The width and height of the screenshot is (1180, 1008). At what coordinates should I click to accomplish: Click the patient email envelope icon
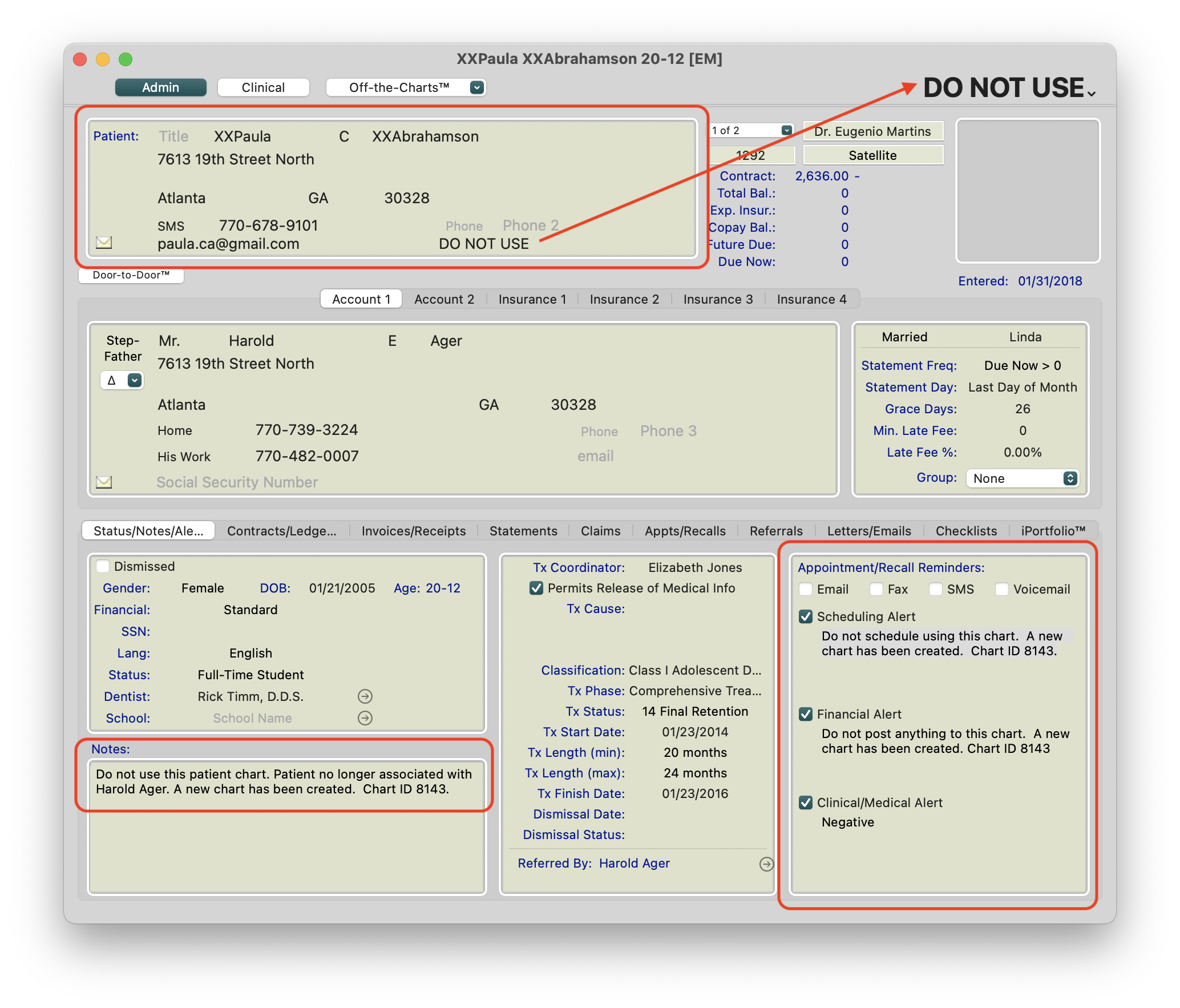[x=104, y=243]
